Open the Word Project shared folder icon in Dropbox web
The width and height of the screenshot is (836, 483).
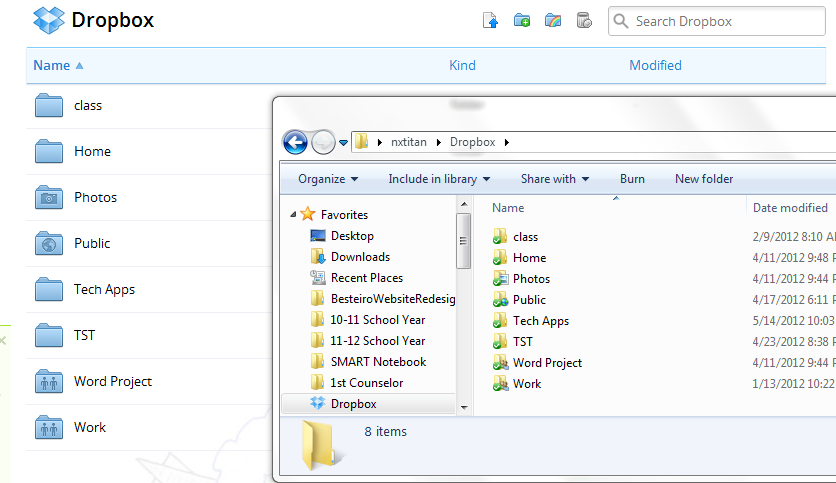point(49,381)
